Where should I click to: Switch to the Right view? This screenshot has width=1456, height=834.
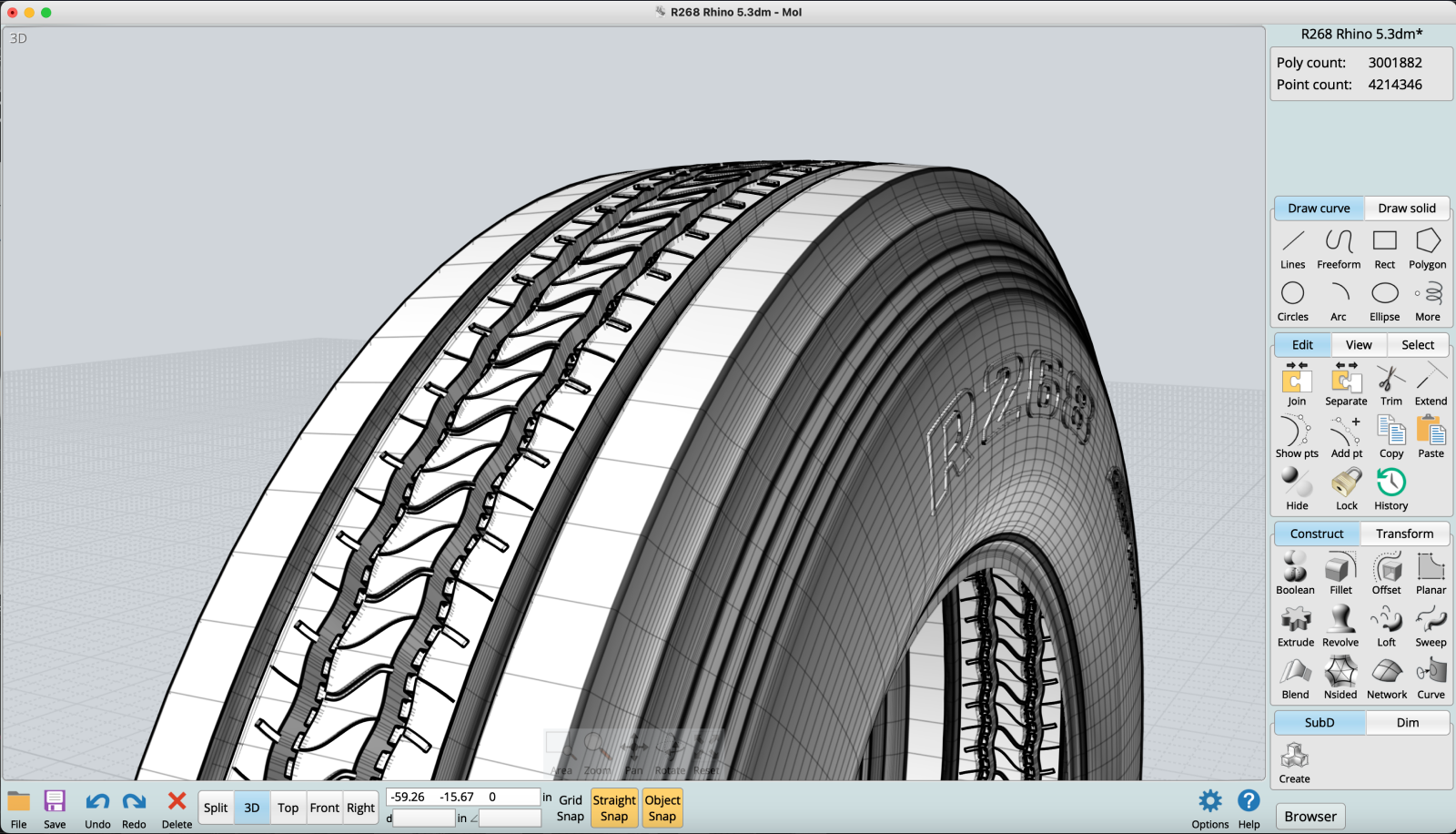tap(360, 808)
